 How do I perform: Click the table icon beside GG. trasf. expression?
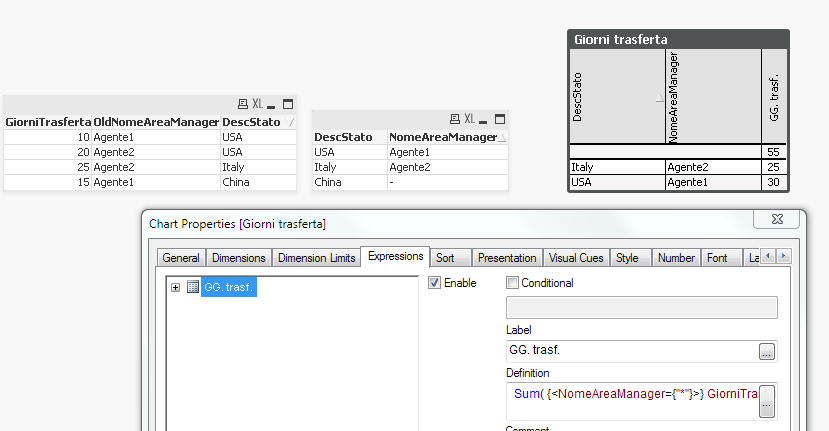(193, 288)
